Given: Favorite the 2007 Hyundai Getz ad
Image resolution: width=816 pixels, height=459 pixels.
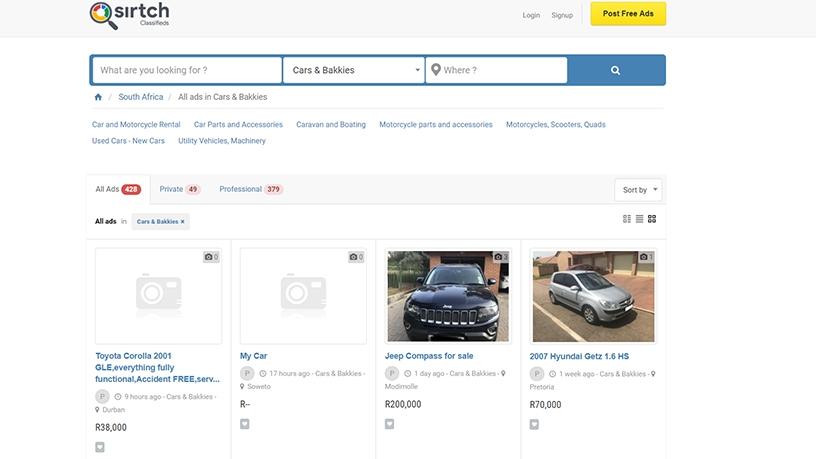Looking at the screenshot, I should coord(534,424).
